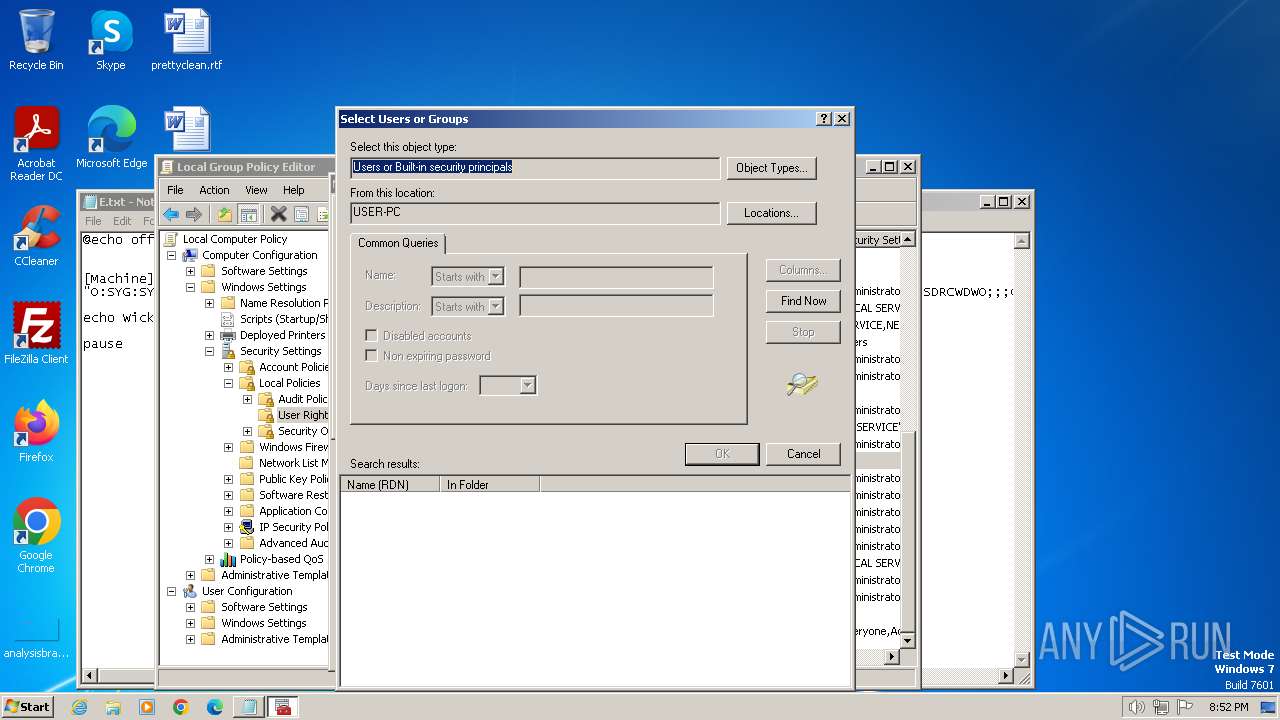Image resolution: width=1280 pixels, height=720 pixels.
Task: Click object type field
Action: point(535,168)
